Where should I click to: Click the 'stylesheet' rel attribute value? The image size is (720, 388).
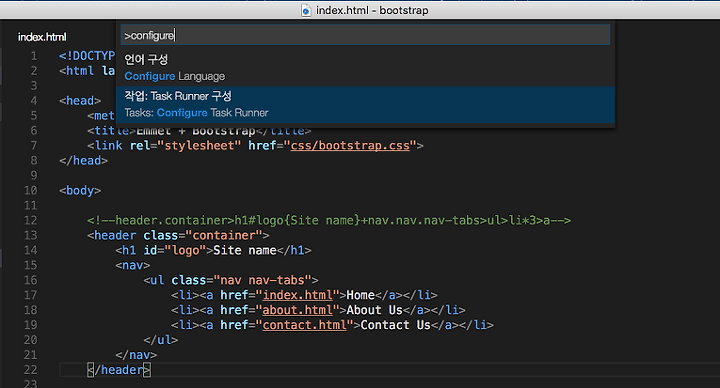click(199, 146)
